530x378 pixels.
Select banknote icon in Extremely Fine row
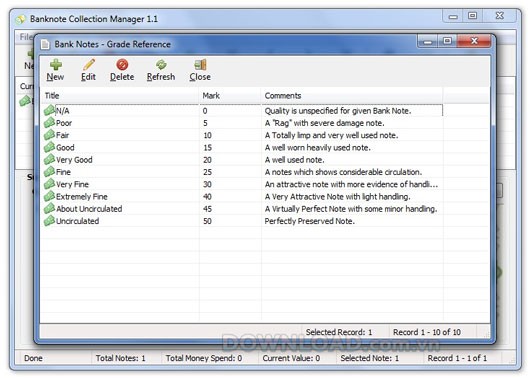coord(49,196)
